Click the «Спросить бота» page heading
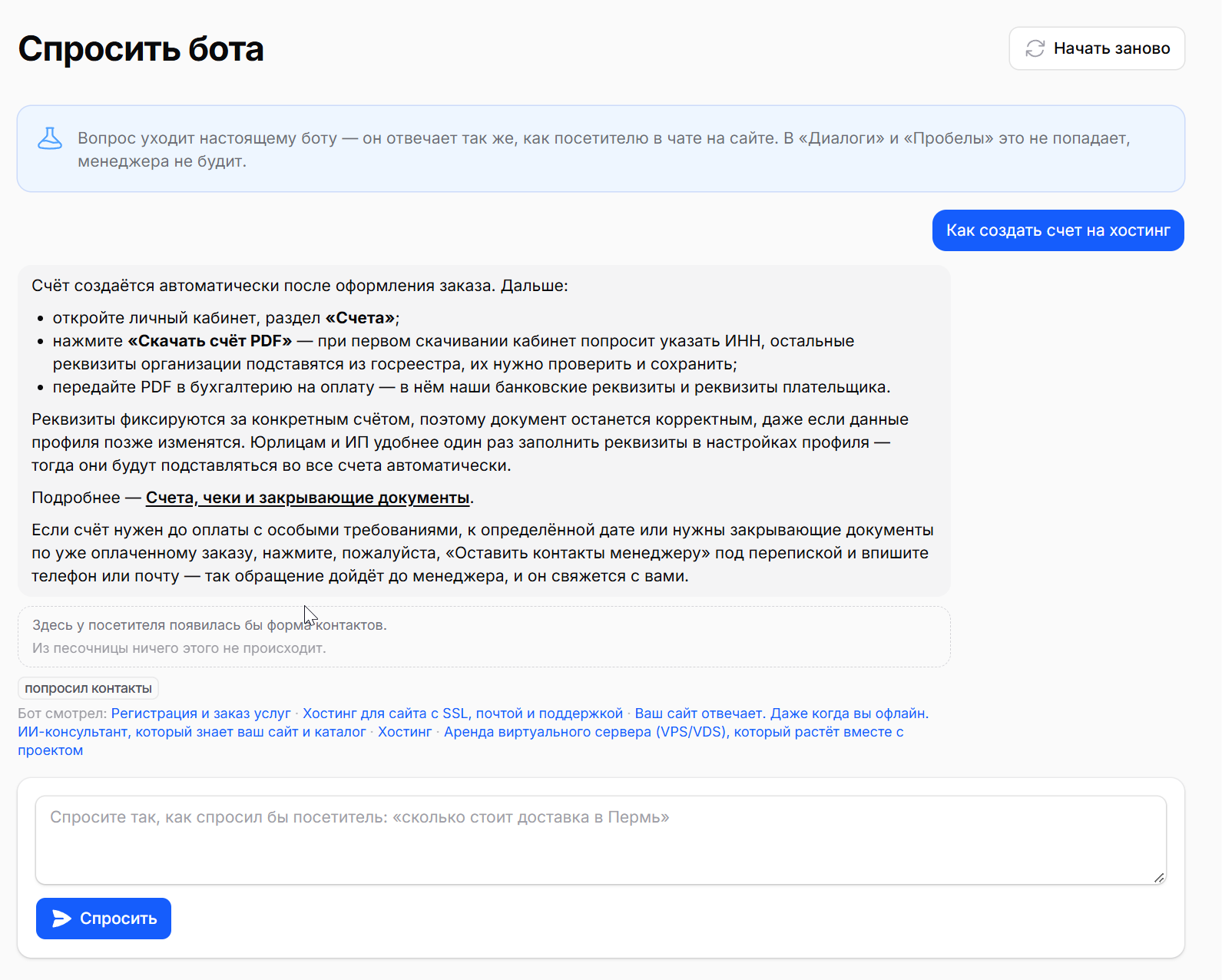The image size is (1222, 980). (x=141, y=49)
